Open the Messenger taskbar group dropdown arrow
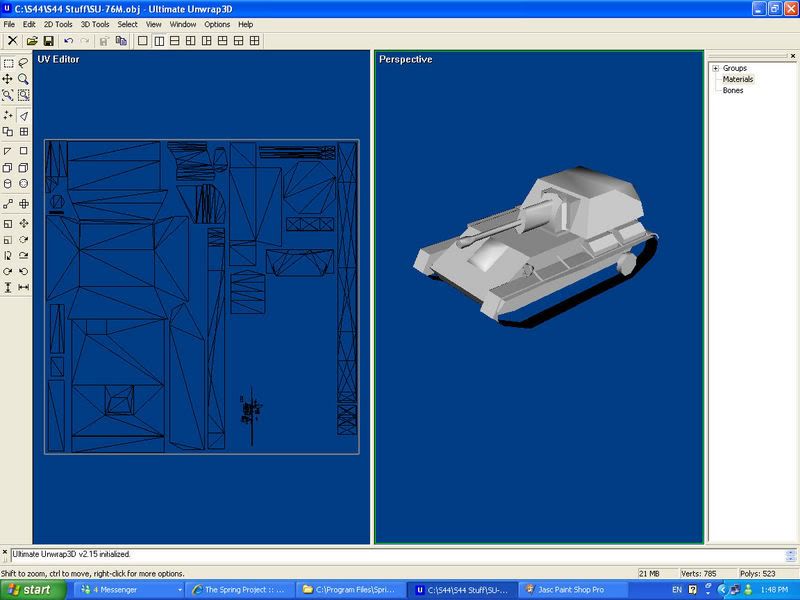This screenshot has width=800, height=600. click(180, 590)
